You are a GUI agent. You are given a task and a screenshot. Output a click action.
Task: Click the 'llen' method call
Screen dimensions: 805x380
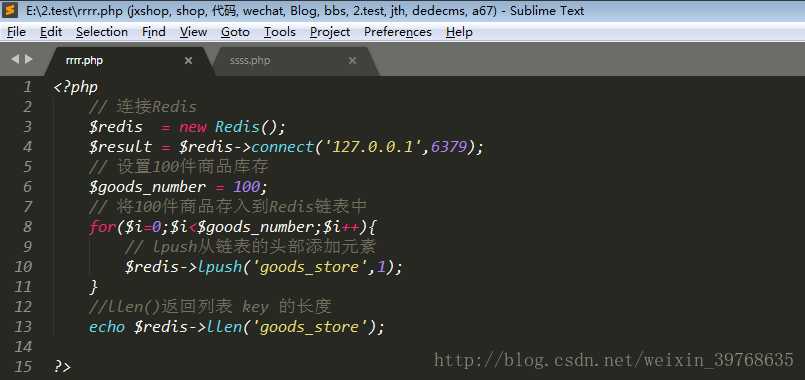pos(224,327)
